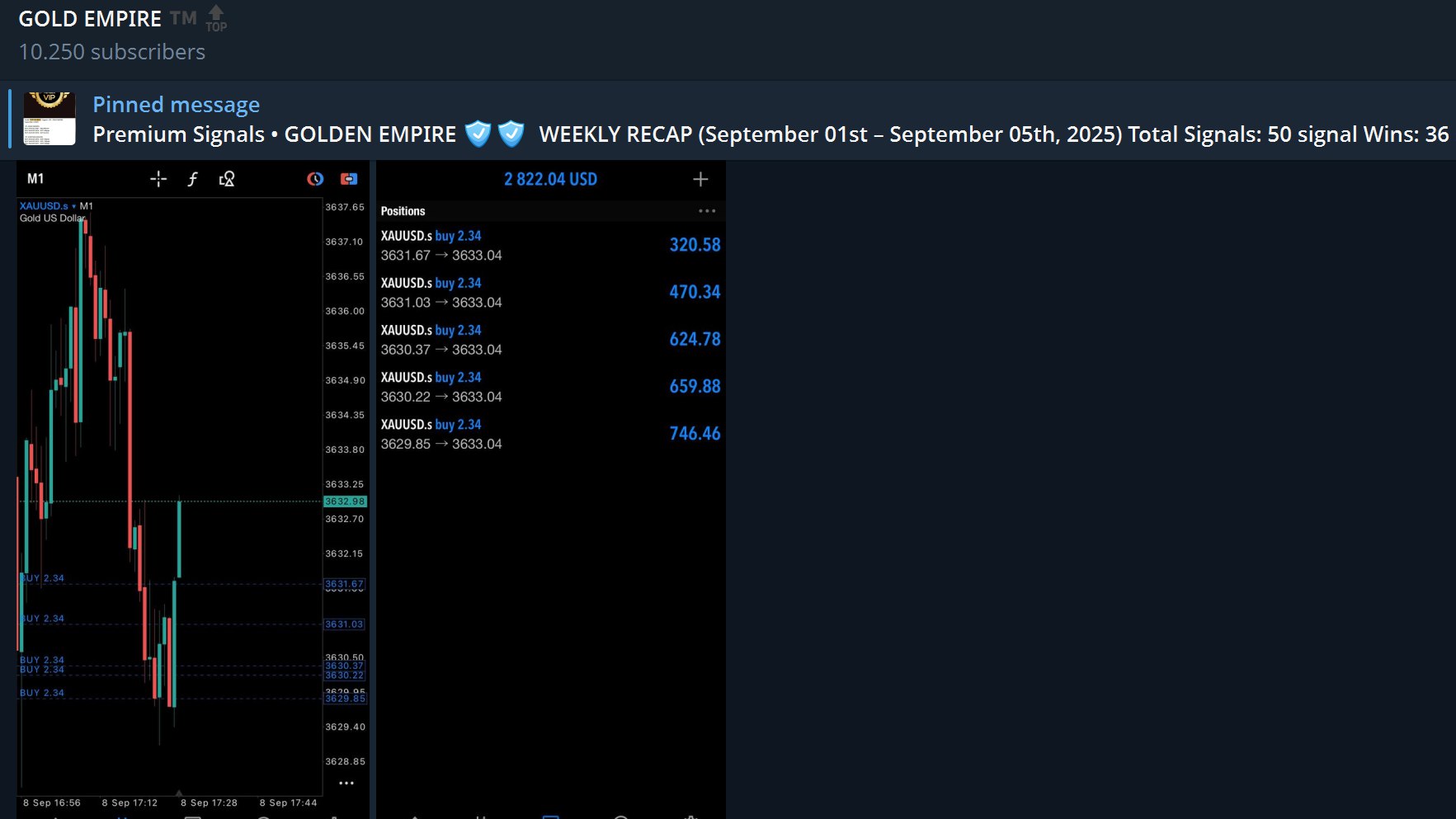Click the Positions header label
Viewport: 1456px width, 819px height.
[x=403, y=211]
